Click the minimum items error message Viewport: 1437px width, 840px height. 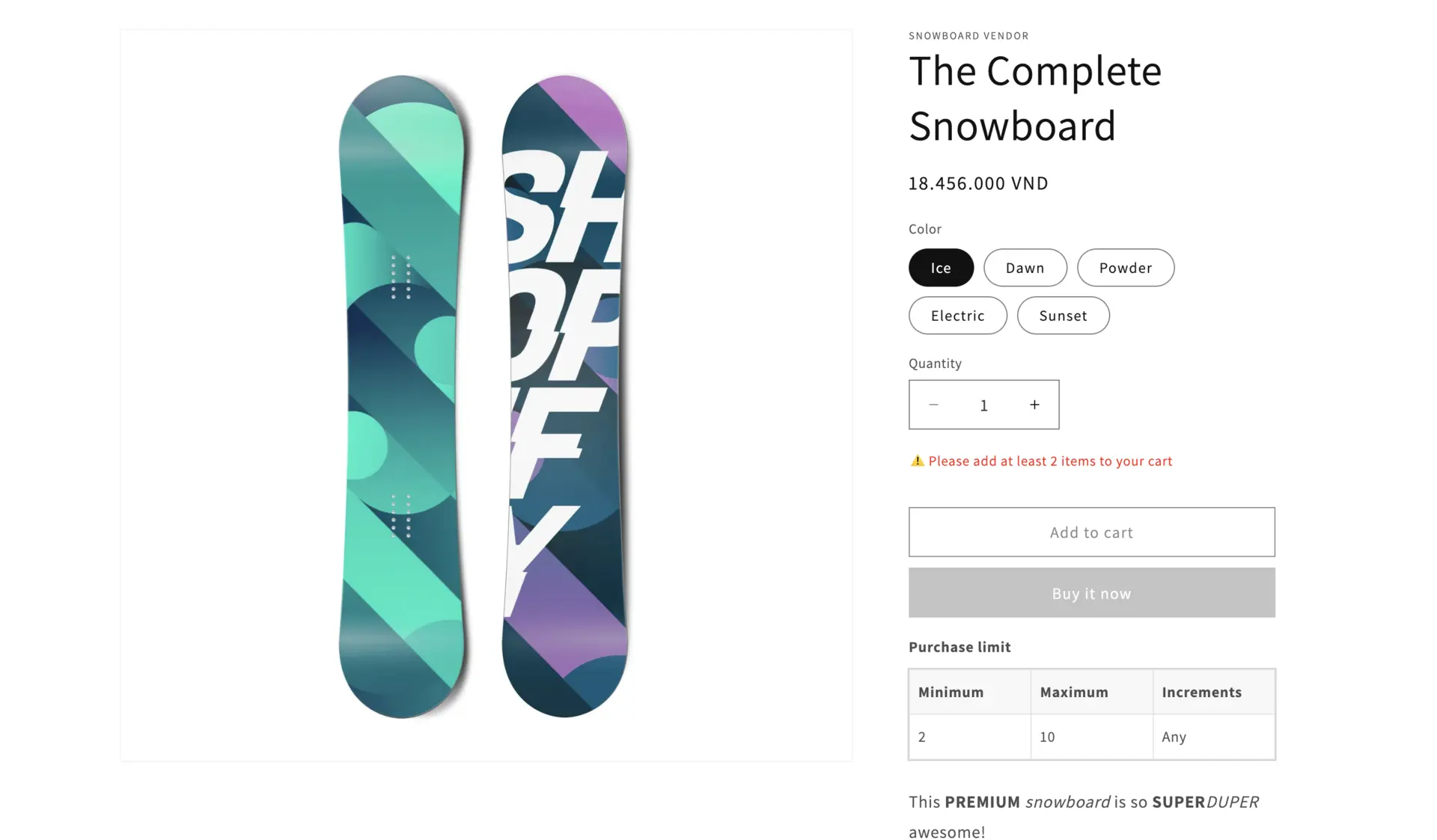pos(1050,461)
